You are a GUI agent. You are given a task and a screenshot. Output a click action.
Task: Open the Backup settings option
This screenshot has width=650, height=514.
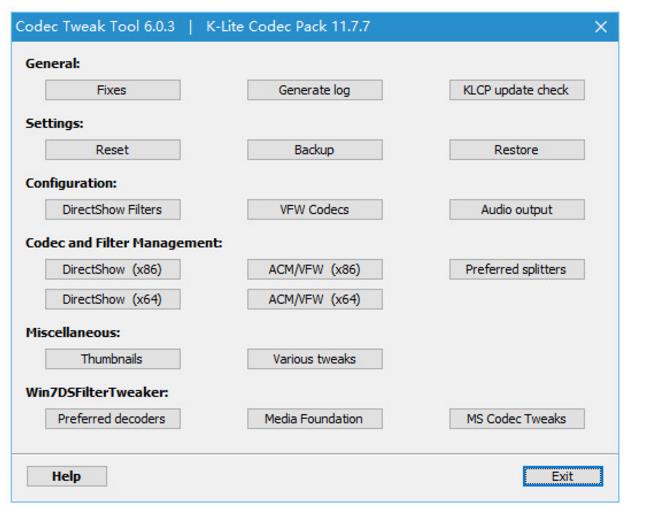pos(314,150)
